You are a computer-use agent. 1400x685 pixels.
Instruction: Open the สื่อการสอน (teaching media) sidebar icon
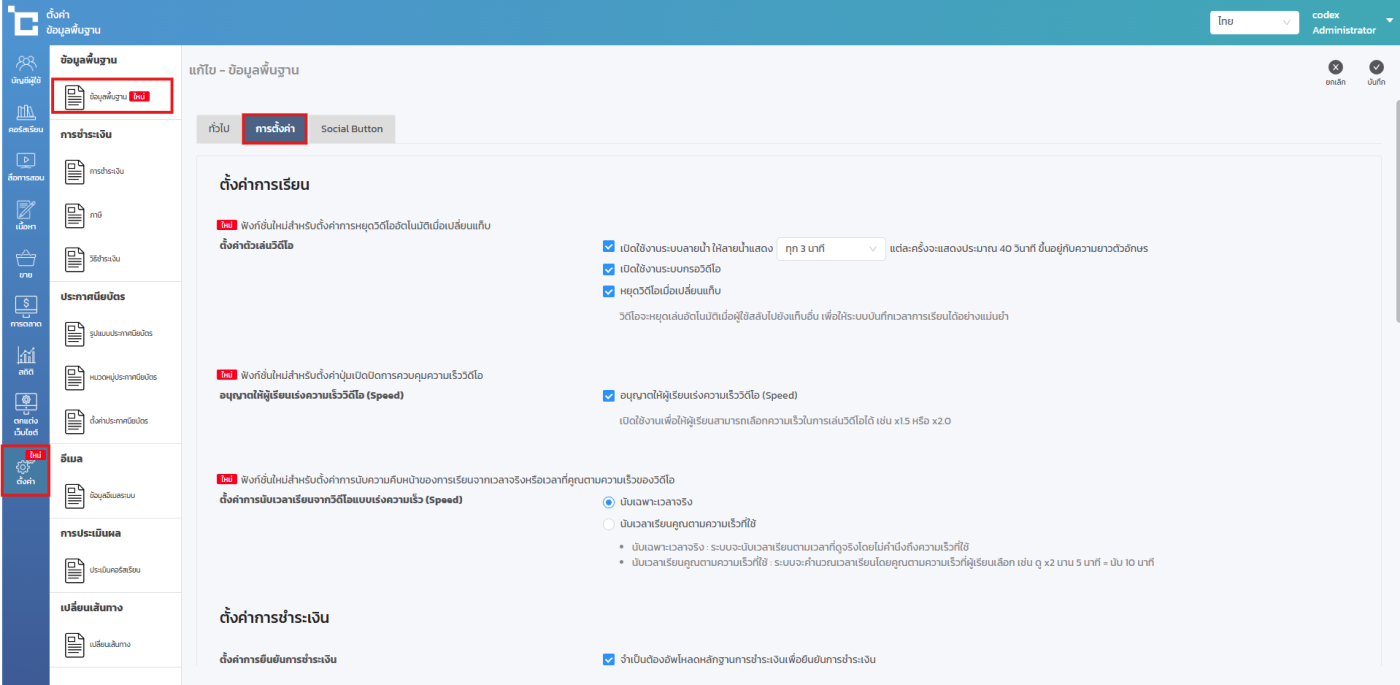click(x=25, y=166)
